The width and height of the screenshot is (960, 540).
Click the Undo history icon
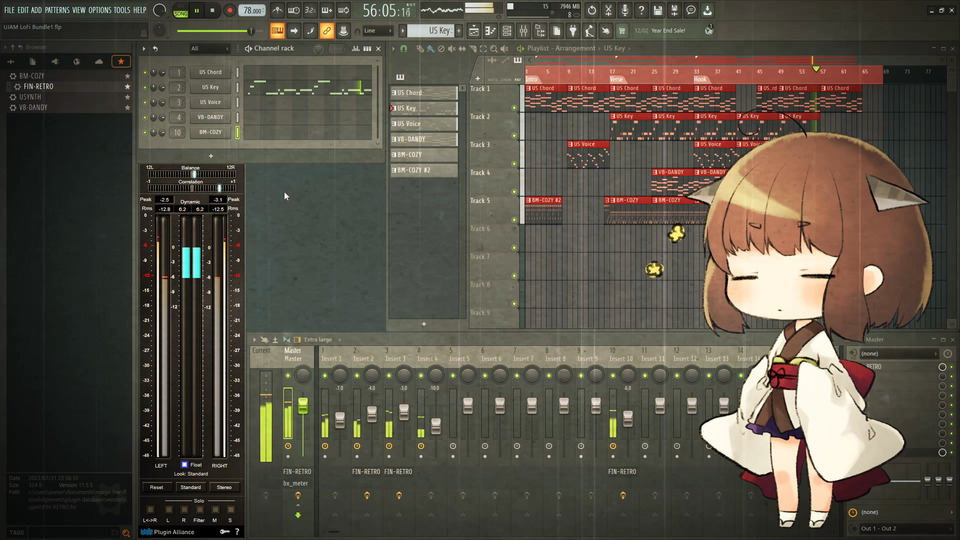pyautogui.click(x=591, y=10)
